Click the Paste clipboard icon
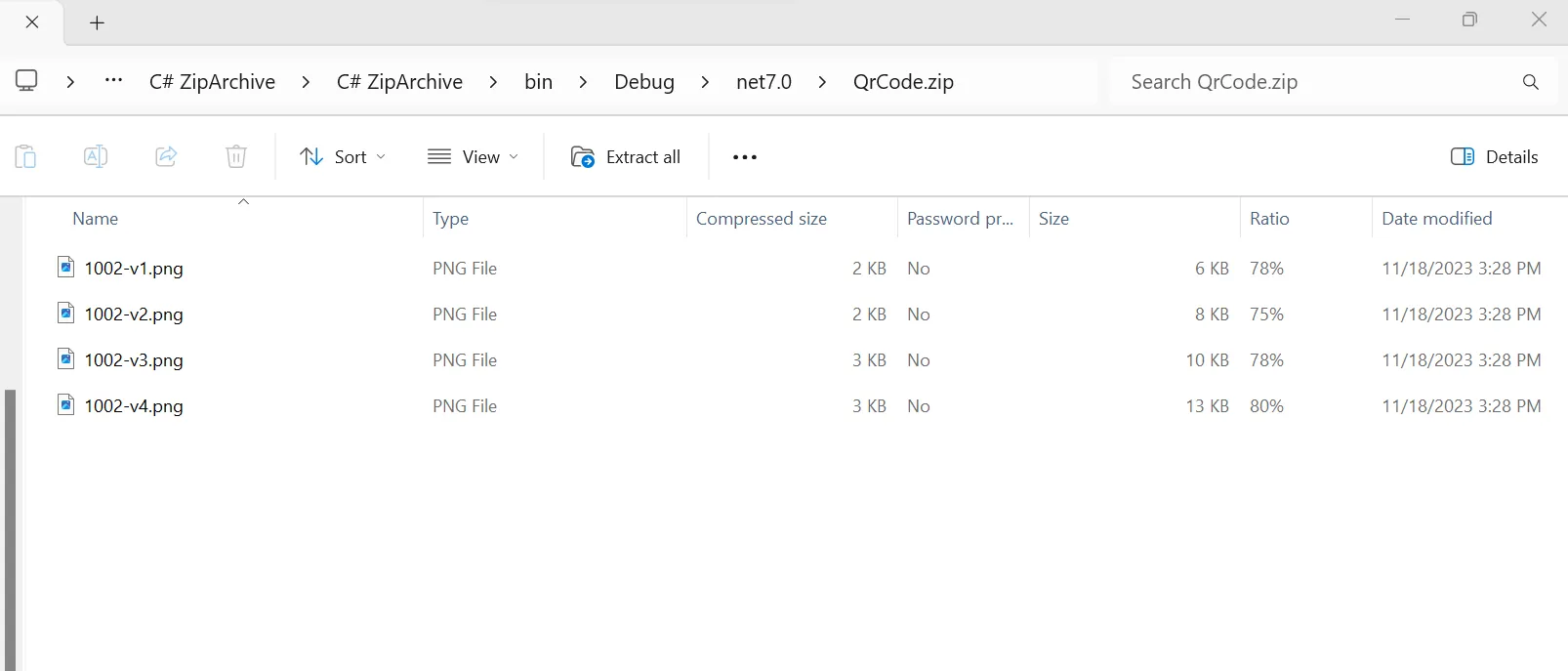Viewport: 1568px width, 671px height. [25, 156]
